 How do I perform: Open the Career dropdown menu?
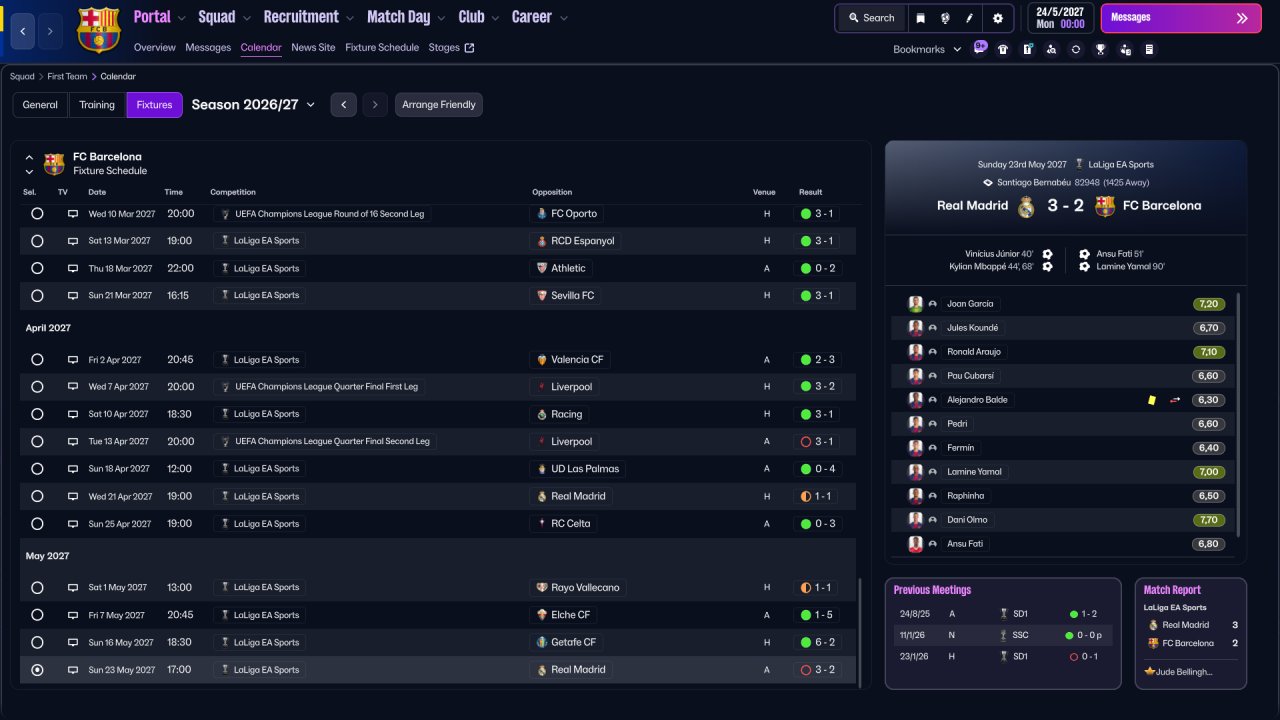(540, 17)
